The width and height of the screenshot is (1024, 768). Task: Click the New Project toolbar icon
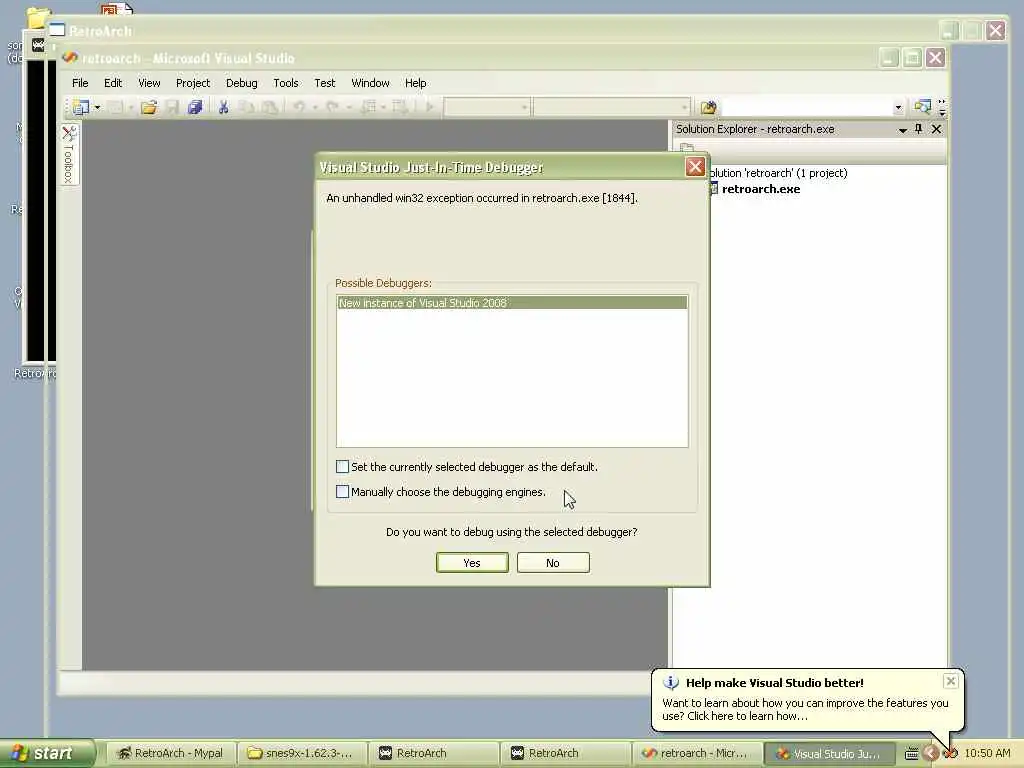click(x=80, y=106)
